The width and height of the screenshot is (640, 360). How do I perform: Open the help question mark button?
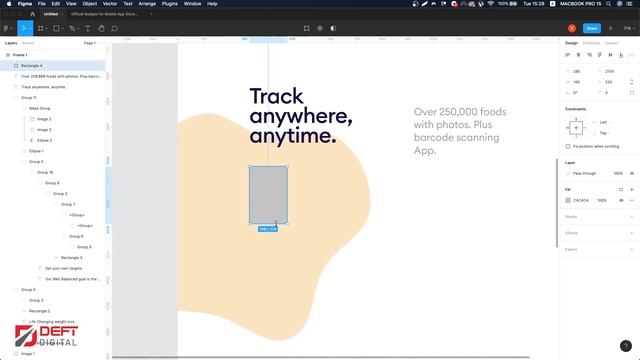pyautogui.click(x=626, y=346)
